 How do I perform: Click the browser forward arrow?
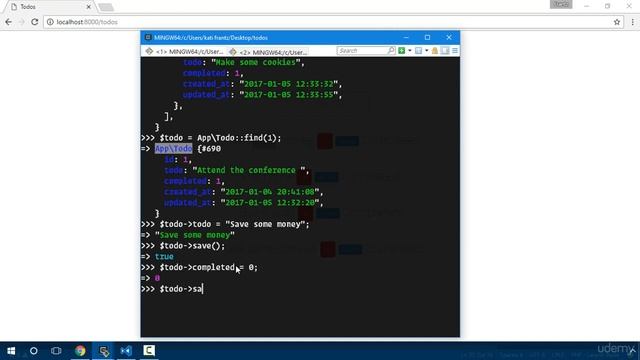tap(21, 22)
